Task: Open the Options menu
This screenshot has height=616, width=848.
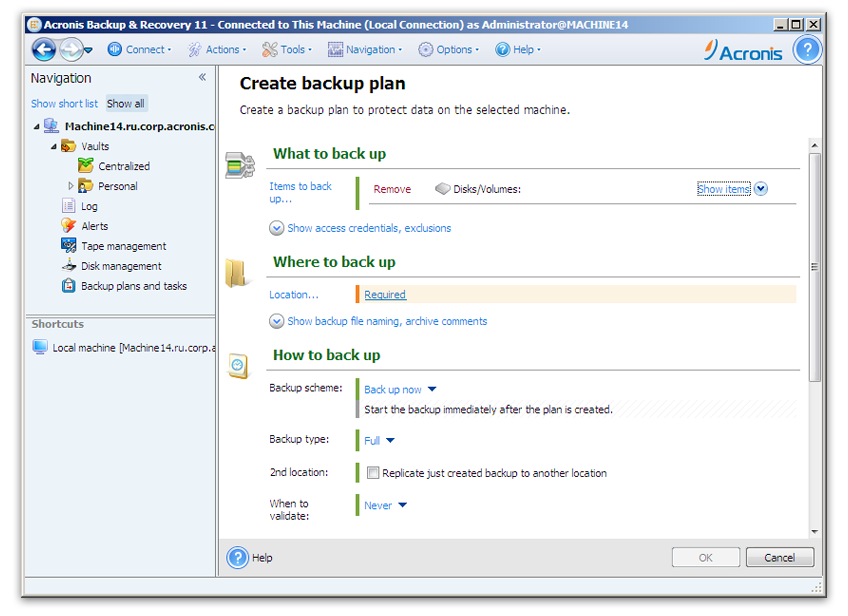Action: pyautogui.click(x=448, y=50)
